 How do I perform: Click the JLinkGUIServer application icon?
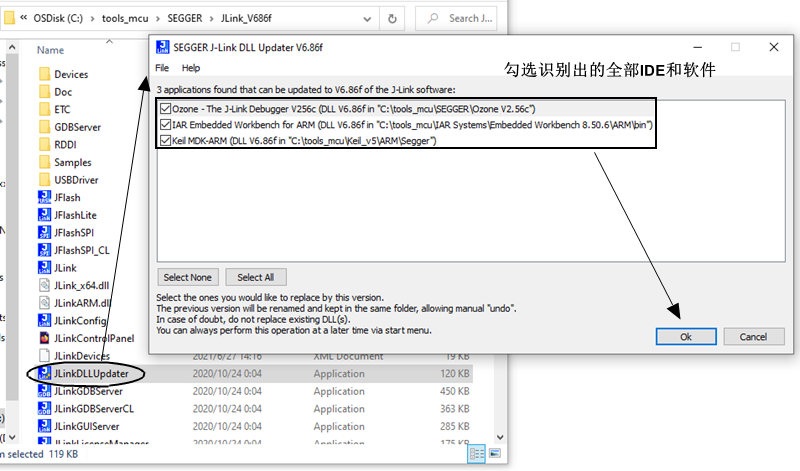tap(44, 426)
